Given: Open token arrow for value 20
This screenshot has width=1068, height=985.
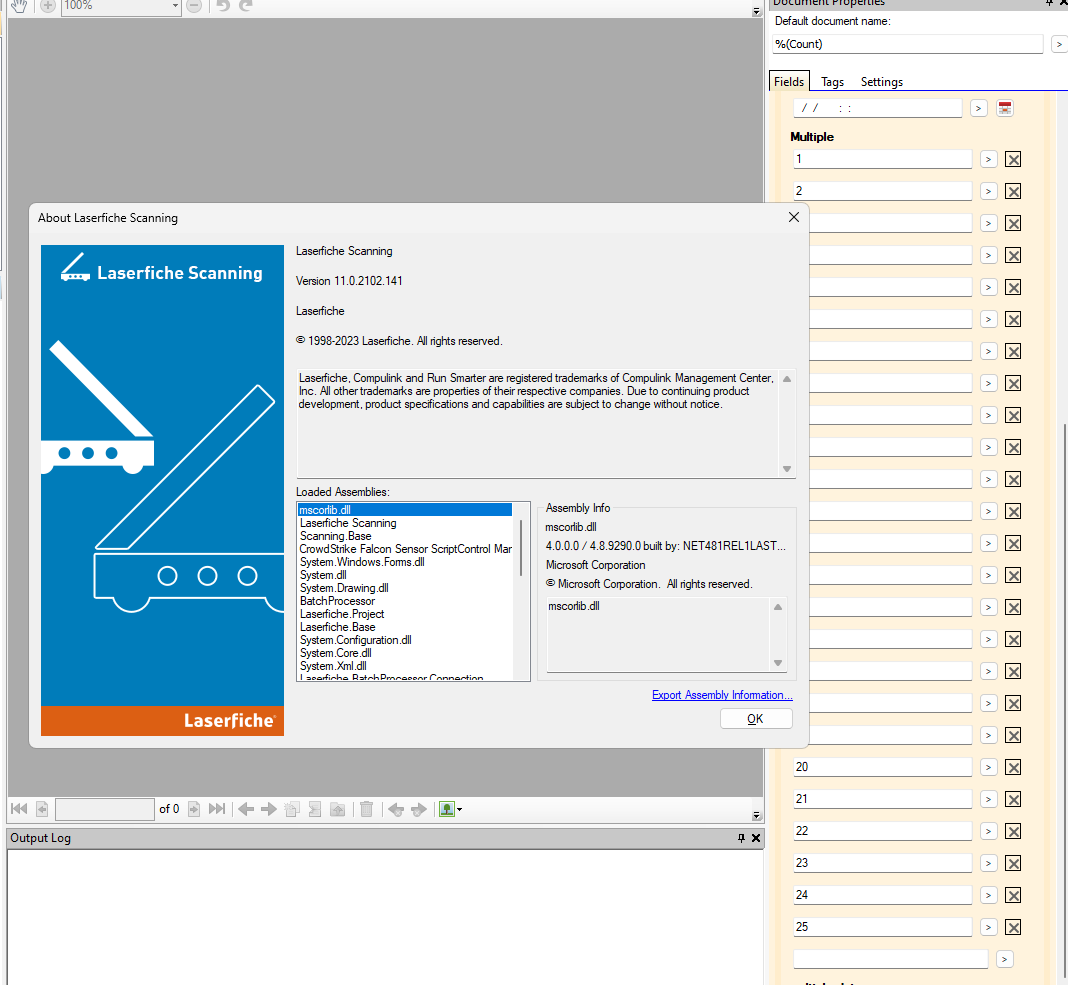Looking at the screenshot, I should click(988, 768).
